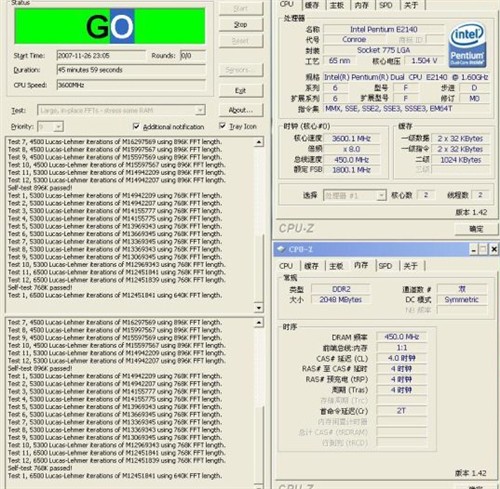The image size is (500, 489).
Task: Click the FSB:DRAM ratio value 1:1
Action: coord(402,348)
